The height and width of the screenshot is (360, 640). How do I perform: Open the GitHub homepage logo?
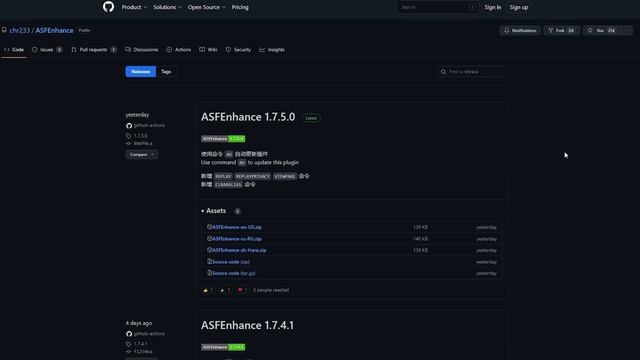(x=108, y=7)
